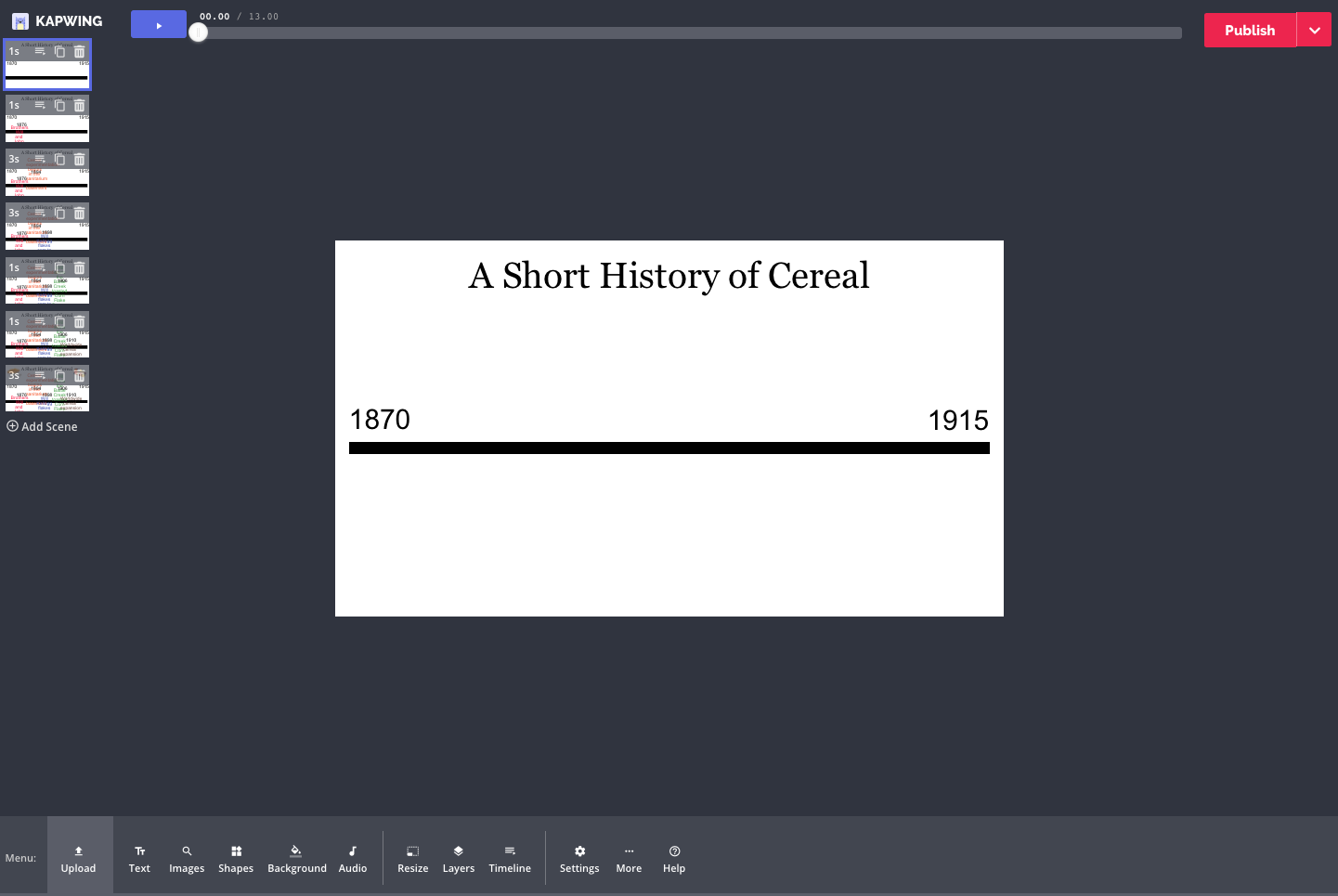Duplicate the fourth scene
The width and height of the screenshot is (1338, 896).
(x=59, y=214)
